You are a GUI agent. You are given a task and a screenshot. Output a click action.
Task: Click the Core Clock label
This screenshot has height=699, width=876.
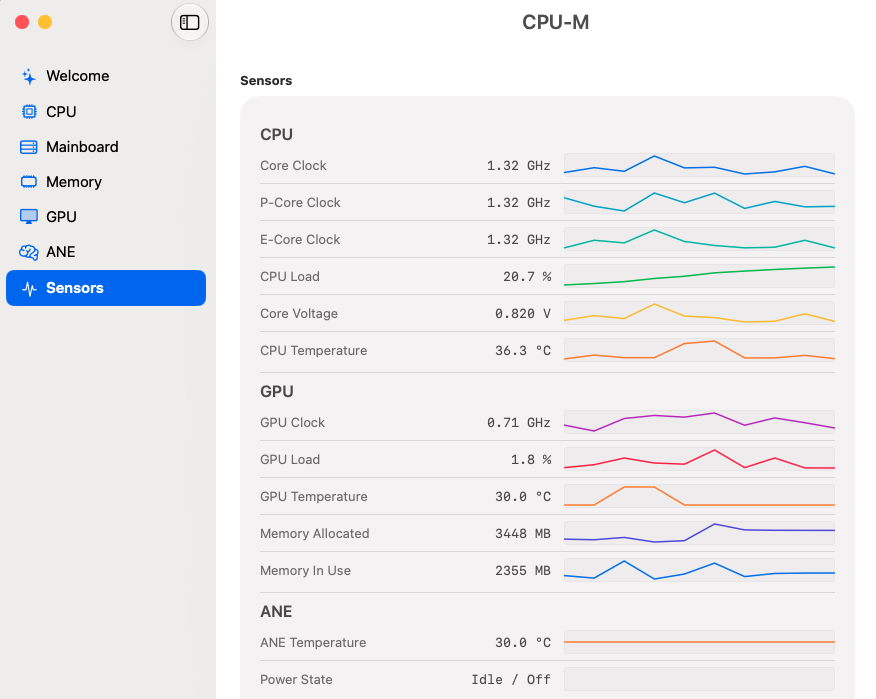(293, 165)
